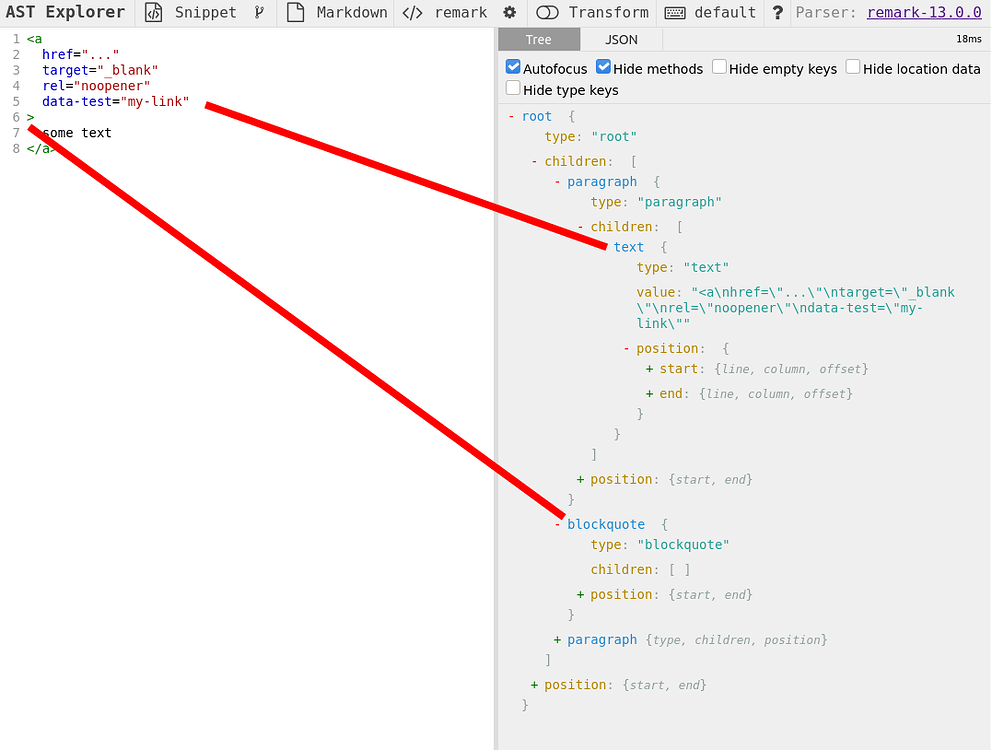The height and width of the screenshot is (750, 991).
Task: Click the Snippet code file icon
Action: (x=153, y=13)
